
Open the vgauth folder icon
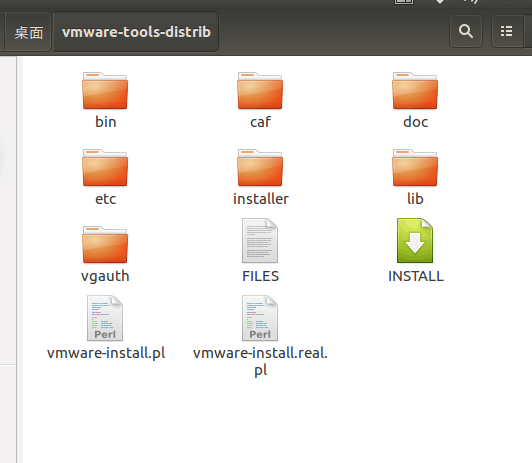[x=105, y=245]
